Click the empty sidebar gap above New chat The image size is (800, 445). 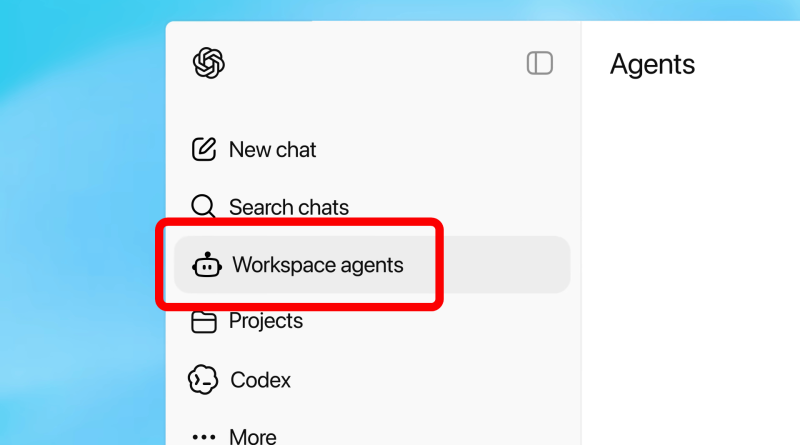pyautogui.click(x=372, y=107)
